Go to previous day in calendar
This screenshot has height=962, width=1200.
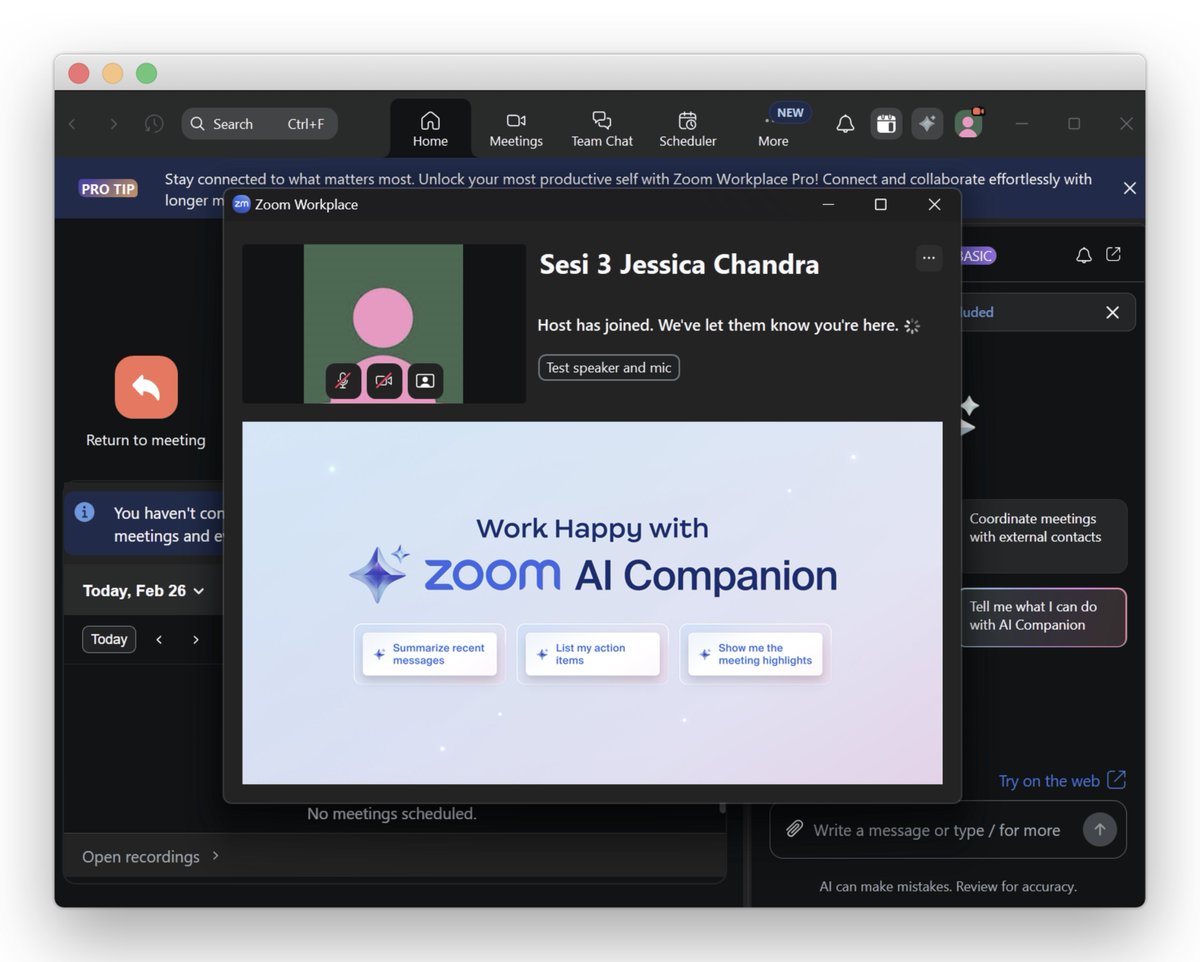point(159,640)
